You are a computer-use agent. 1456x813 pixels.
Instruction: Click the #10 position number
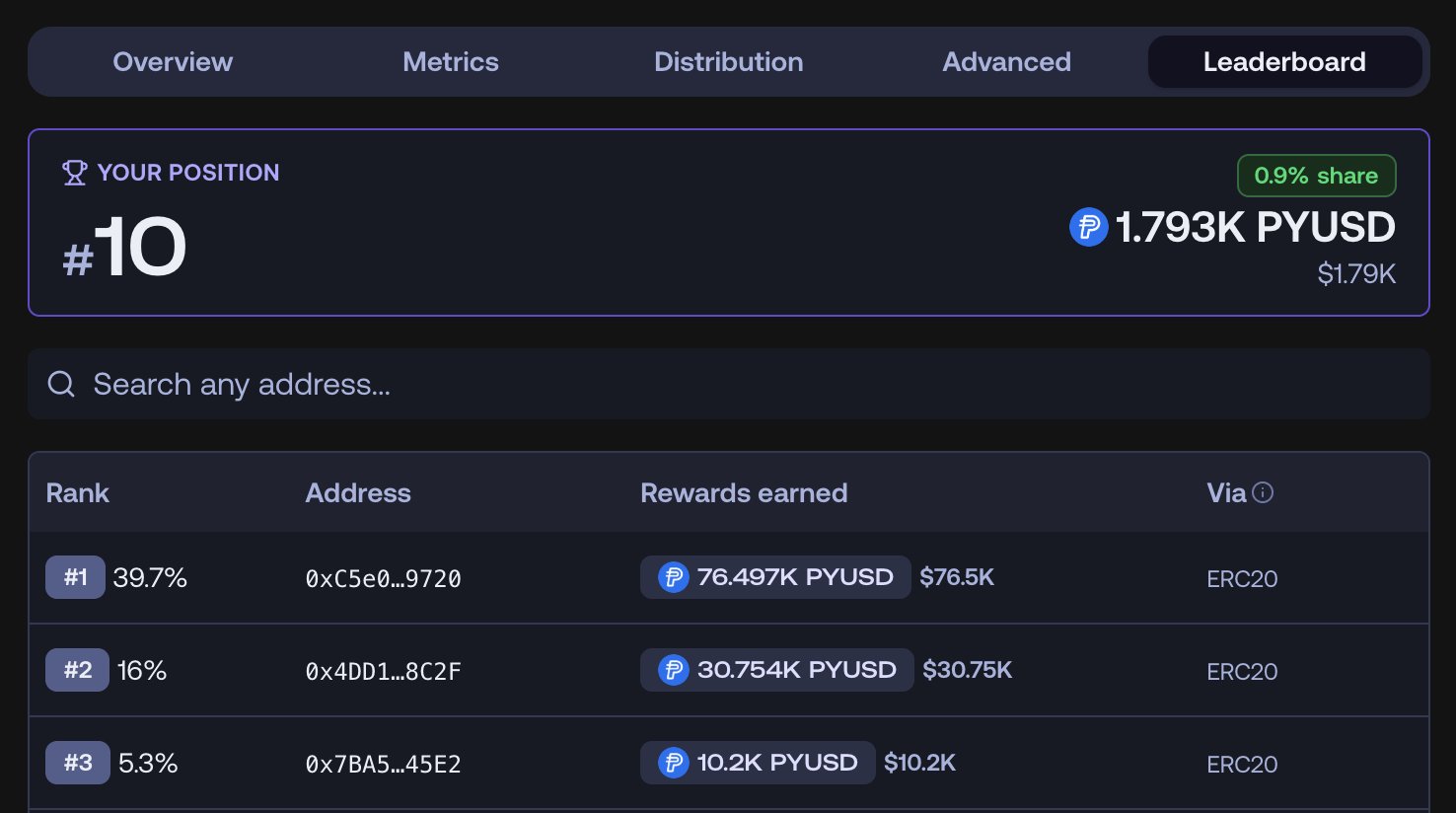pos(124,248)
